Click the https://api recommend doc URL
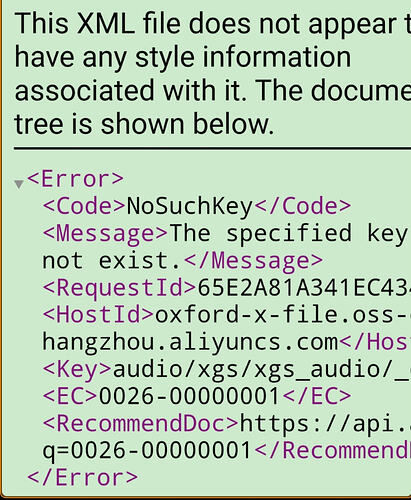This screenshot has width=411, height=500. pos(325,424)
